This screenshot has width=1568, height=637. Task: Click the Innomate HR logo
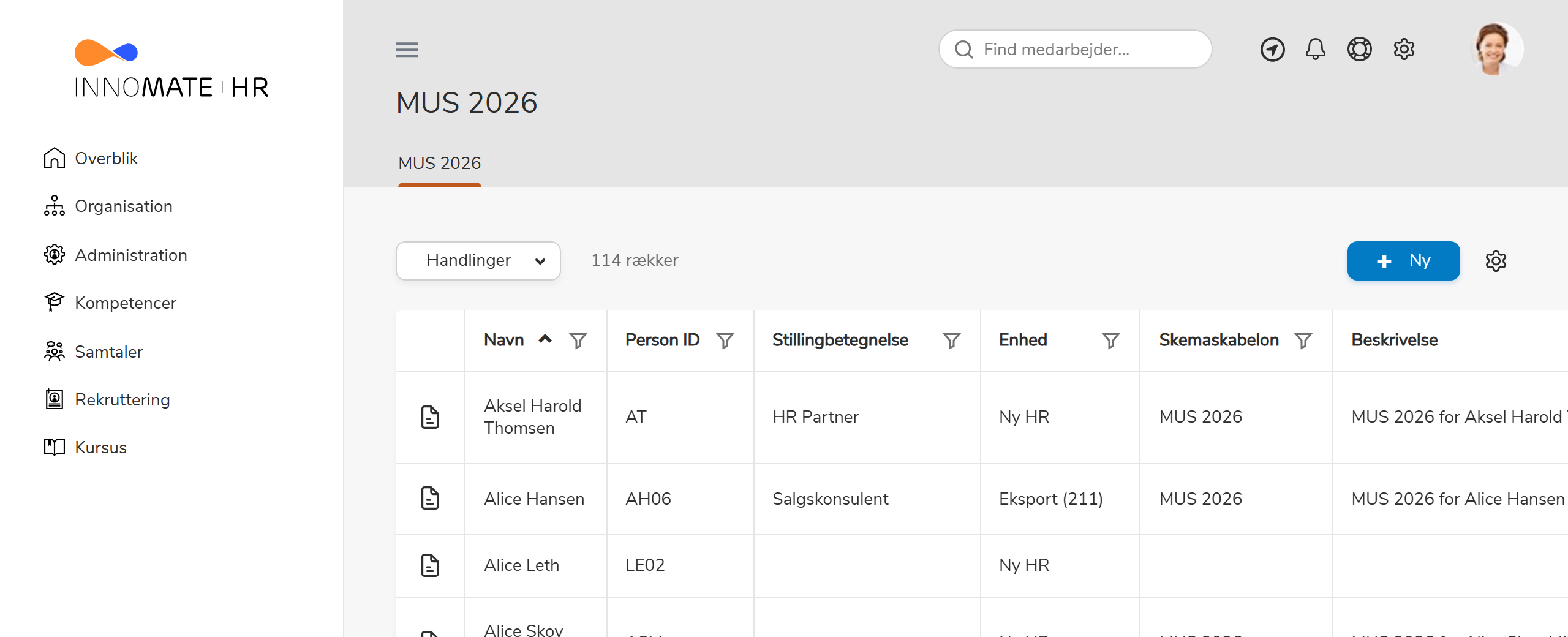coord(171,69)
